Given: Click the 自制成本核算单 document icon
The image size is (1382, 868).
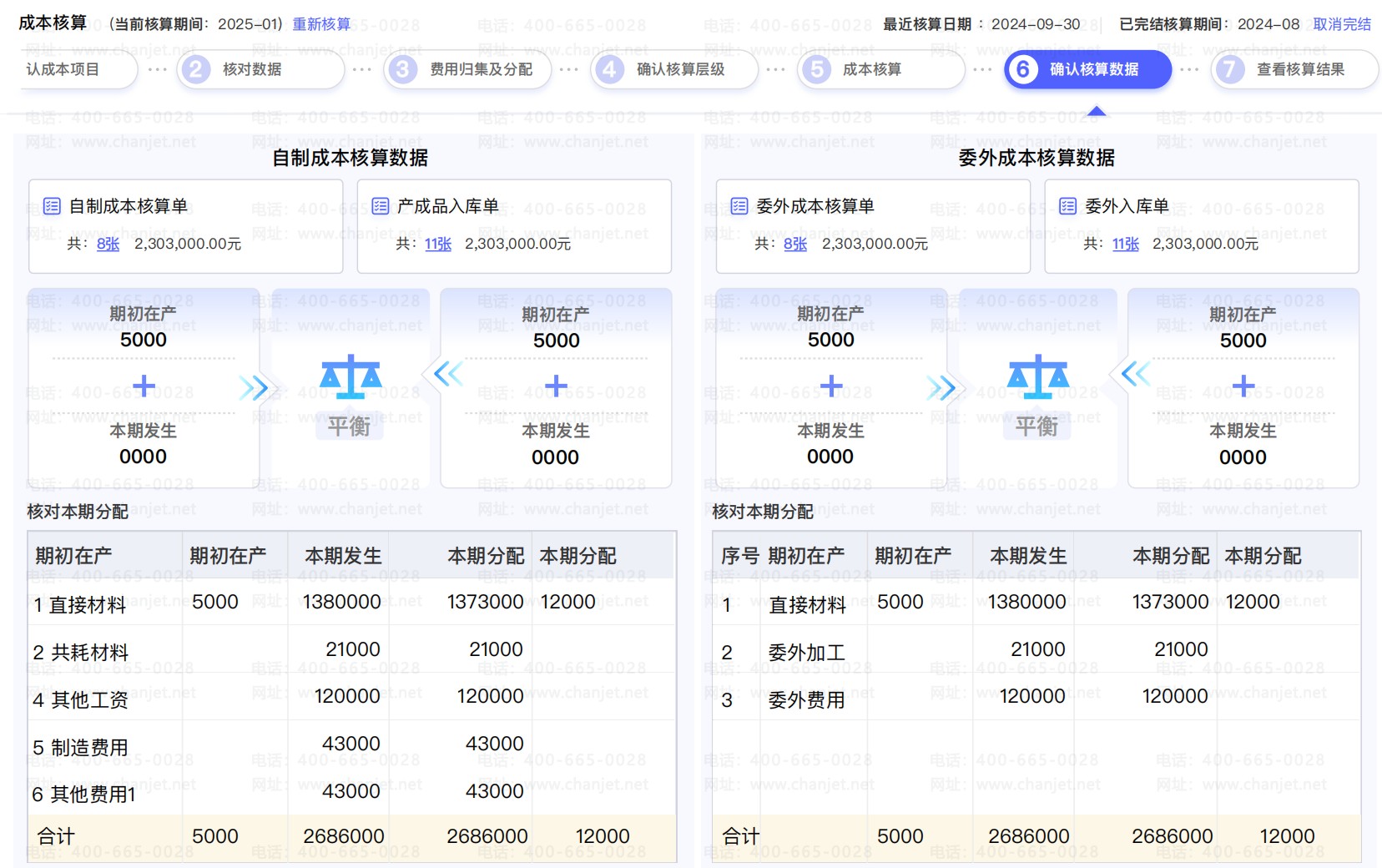Looking at the screenshot, I should coord(52,206).
